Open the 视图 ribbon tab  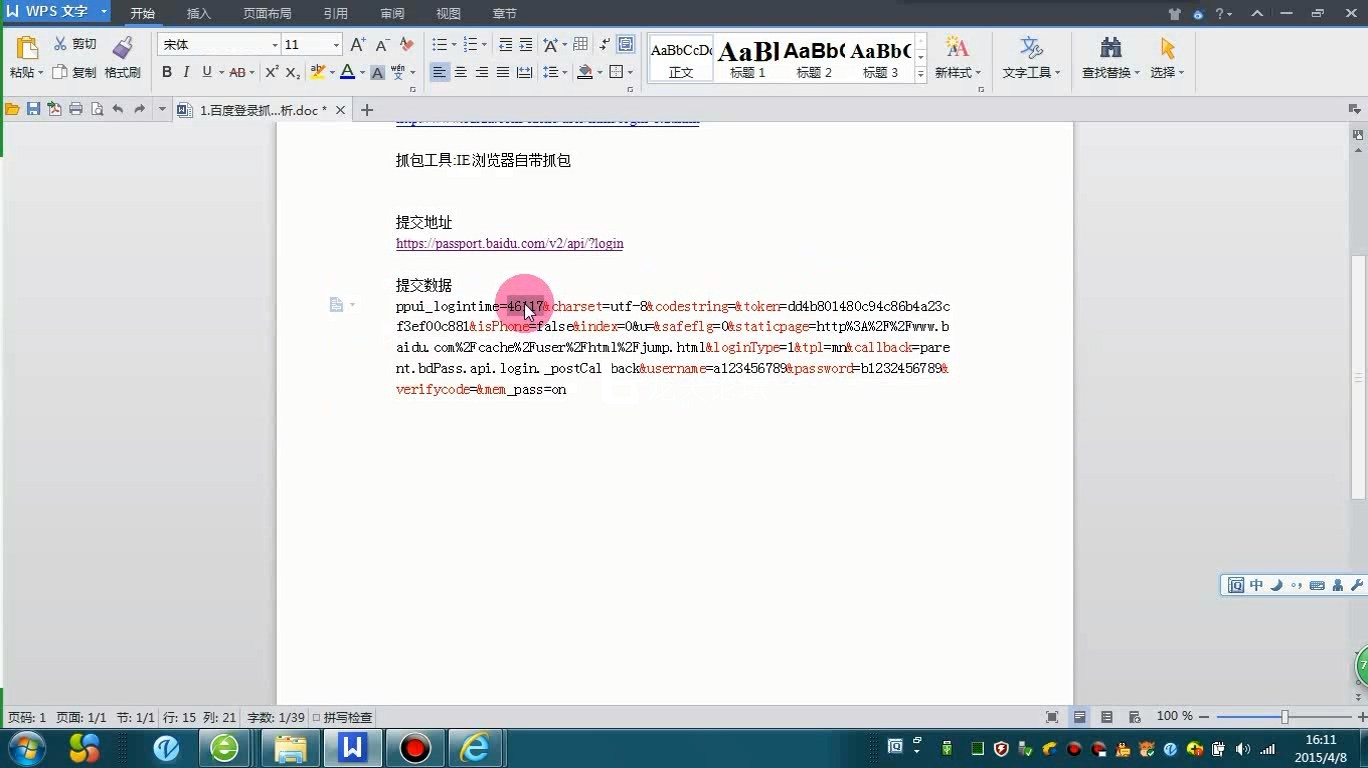point(447,13)
